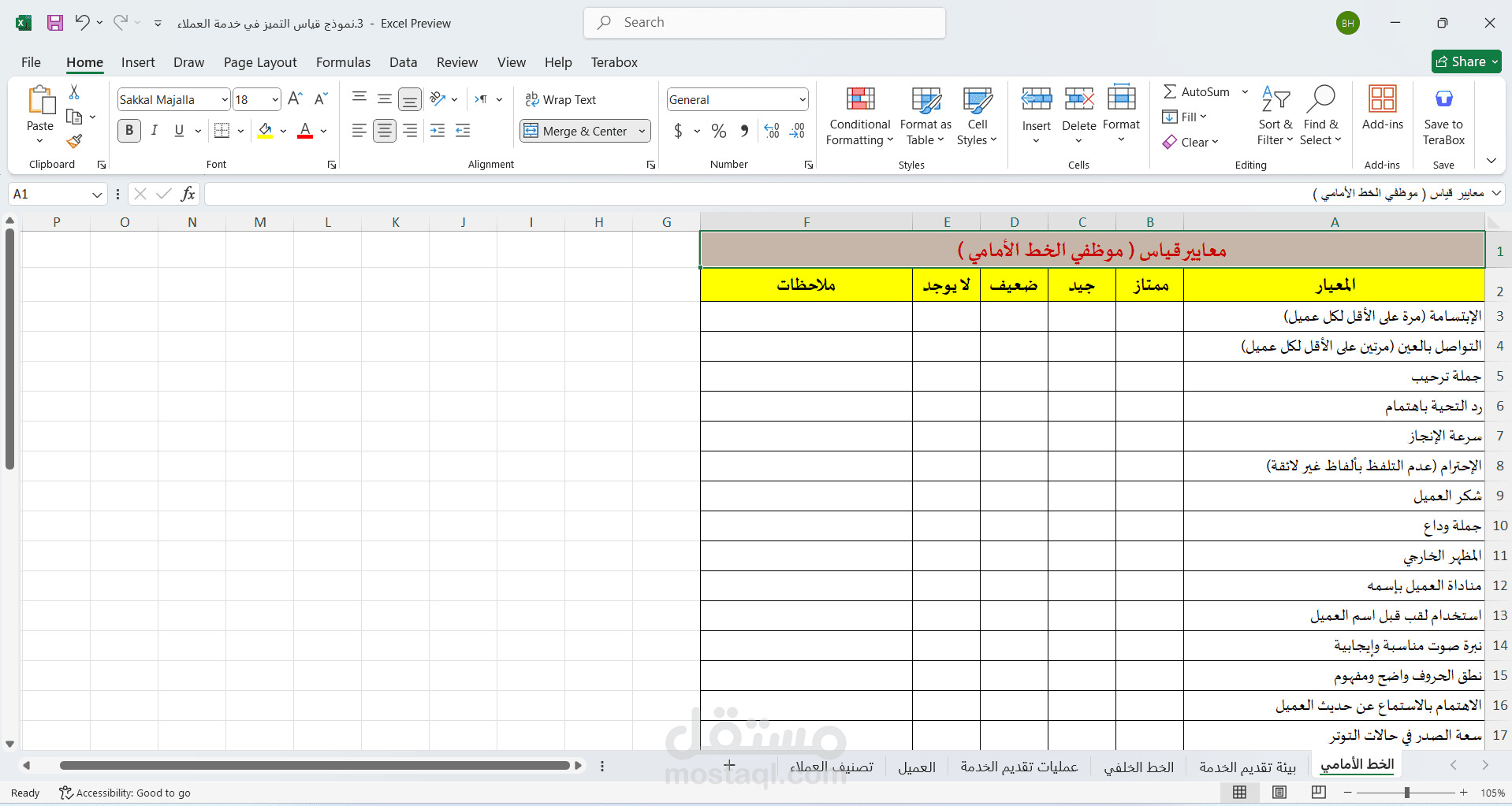Viewport: 1512px width, 806px height.
Task: Save the workbook with the floppy icon
Action: tap(55, 23)
